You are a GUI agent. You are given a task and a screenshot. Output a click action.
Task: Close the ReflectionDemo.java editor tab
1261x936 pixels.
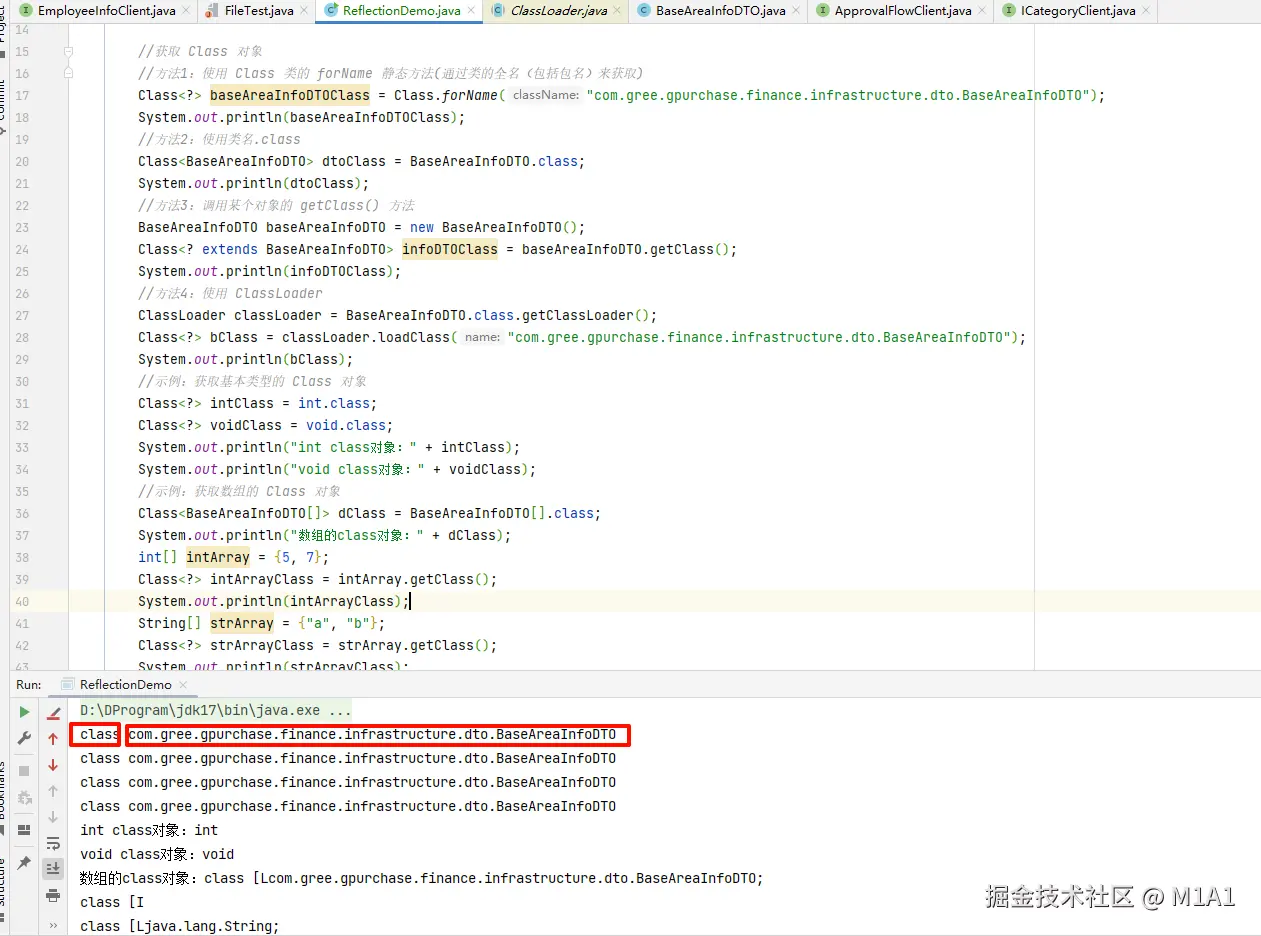tap(472, 11)
